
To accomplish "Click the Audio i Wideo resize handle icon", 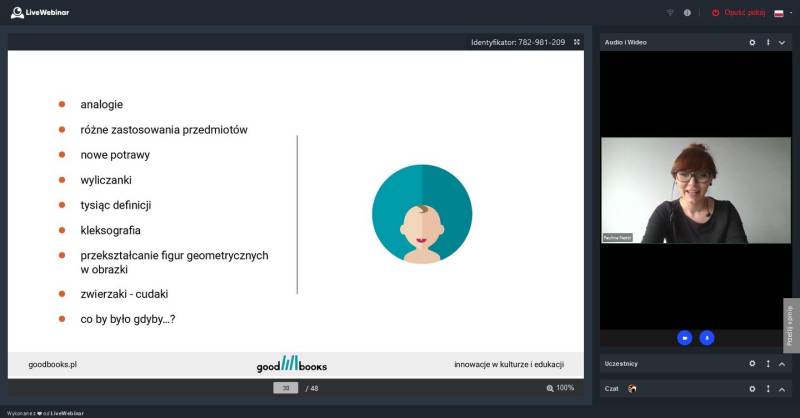I will [768, 42].
